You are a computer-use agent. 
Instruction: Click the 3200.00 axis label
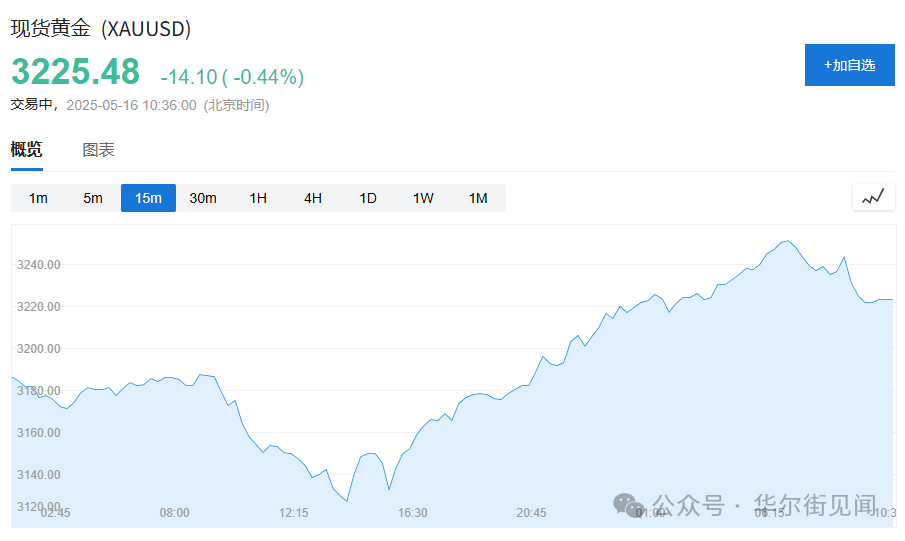point(39,349)
